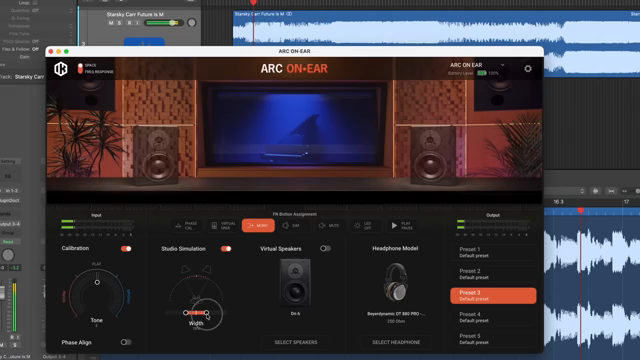Click the Starsky Carr track volume slider
The image size is (640, 360).
164,23
